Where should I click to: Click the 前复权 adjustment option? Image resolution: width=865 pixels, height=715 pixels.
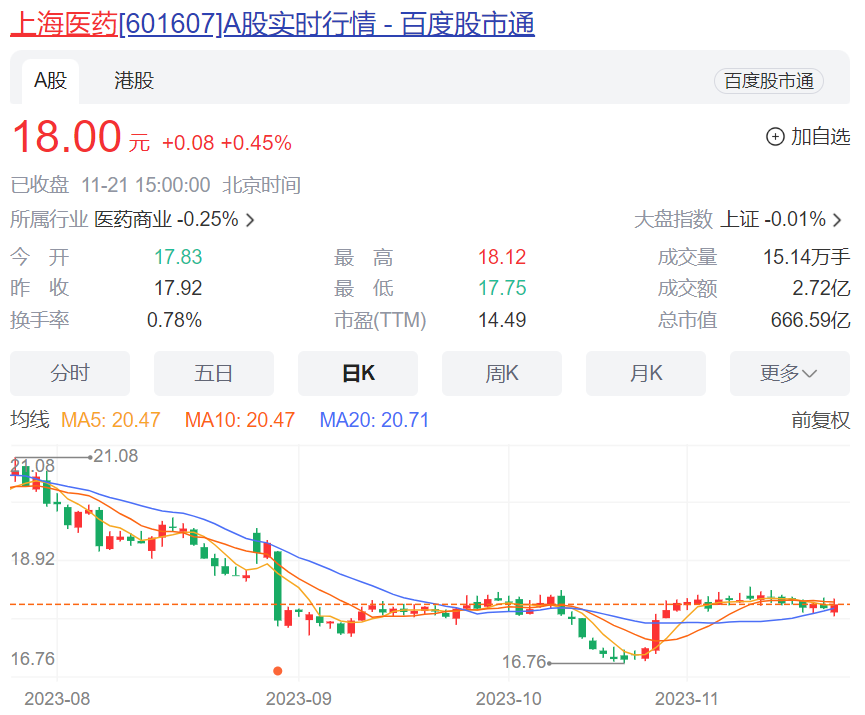coord(820,420)
